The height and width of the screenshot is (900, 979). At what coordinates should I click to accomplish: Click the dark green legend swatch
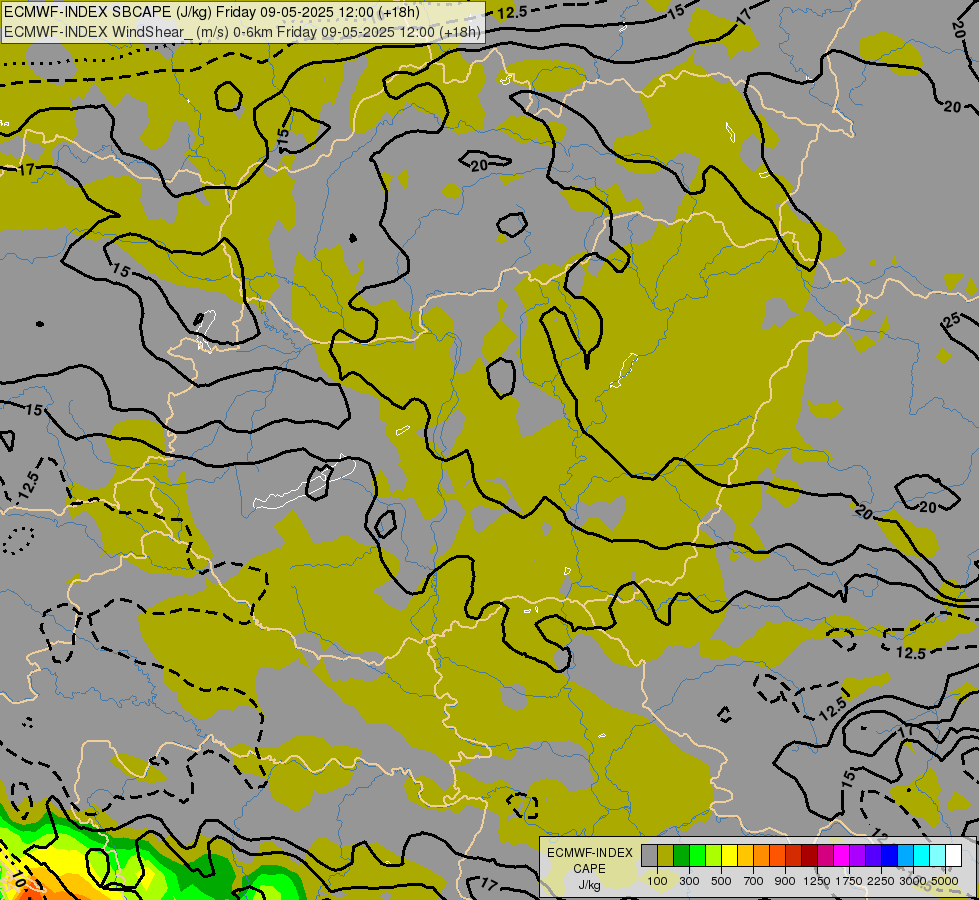click(681, 855)
